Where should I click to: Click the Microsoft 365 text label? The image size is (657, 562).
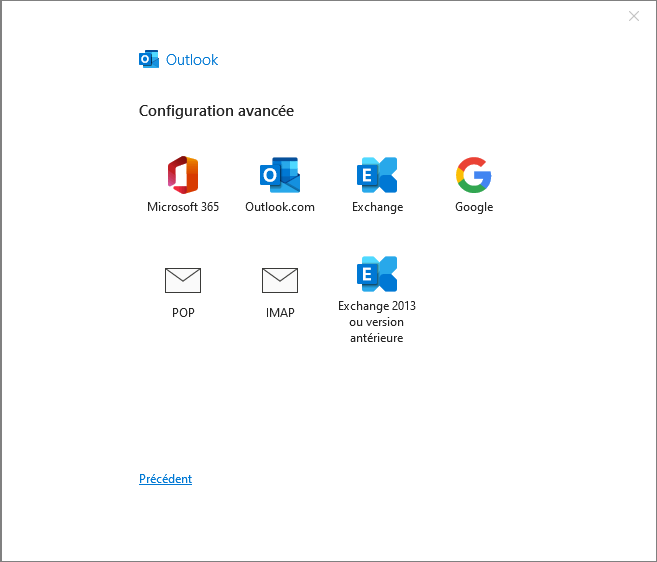(x=183, y=207)
